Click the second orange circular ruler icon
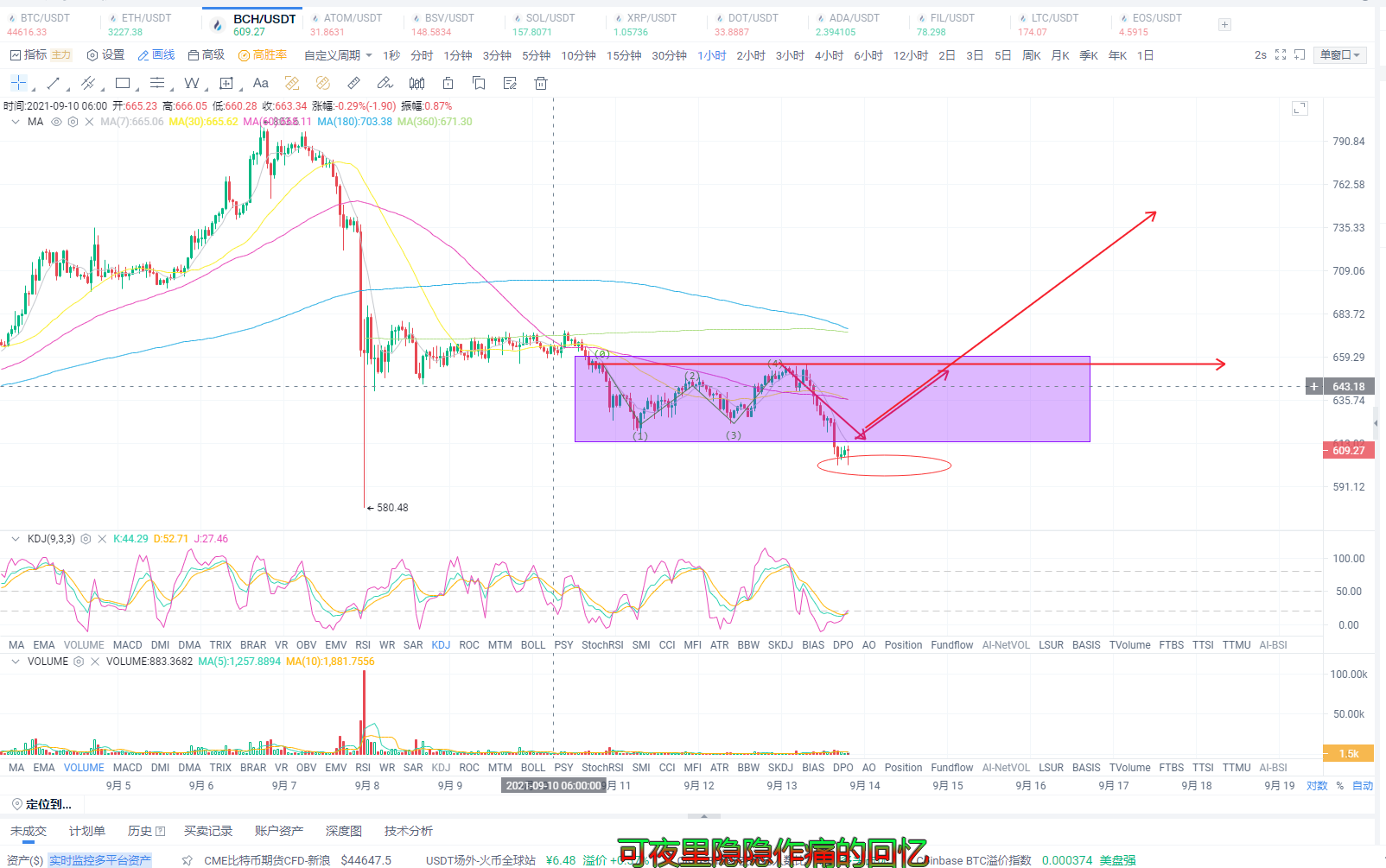 click(x=323, y=83)
